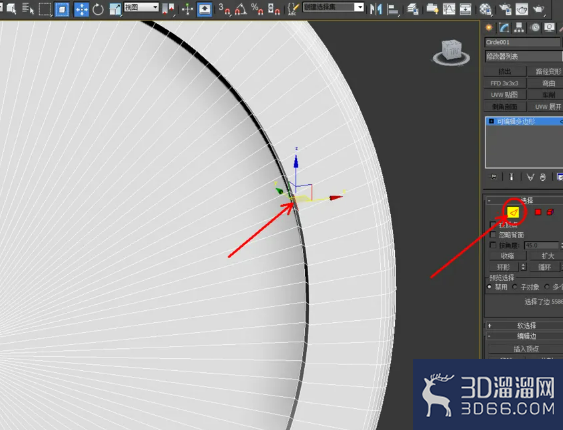Click the Pin Stack icon
The height and width of the screenshot is (430, 563).
pos(493,177)
